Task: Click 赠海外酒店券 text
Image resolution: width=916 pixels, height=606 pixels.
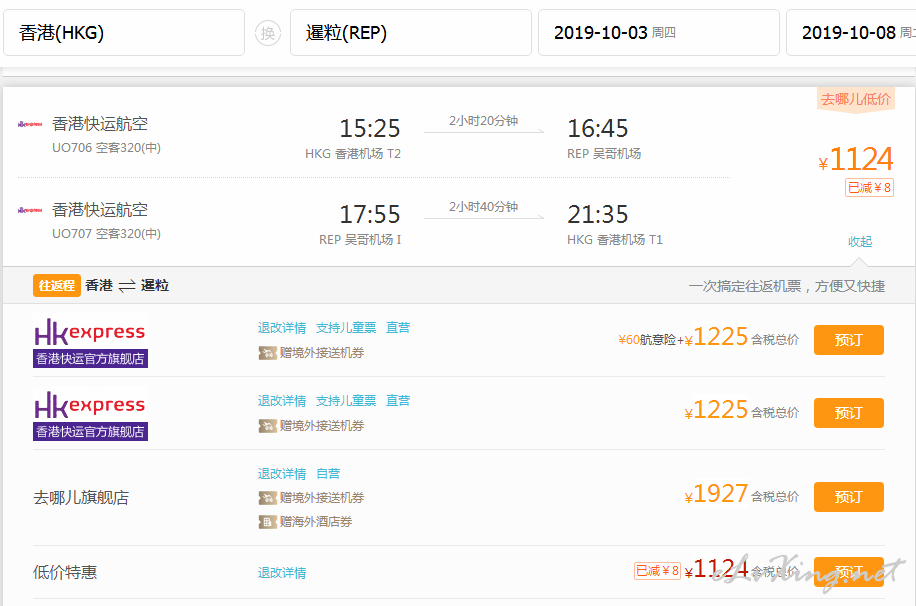Action: (315, 522)
